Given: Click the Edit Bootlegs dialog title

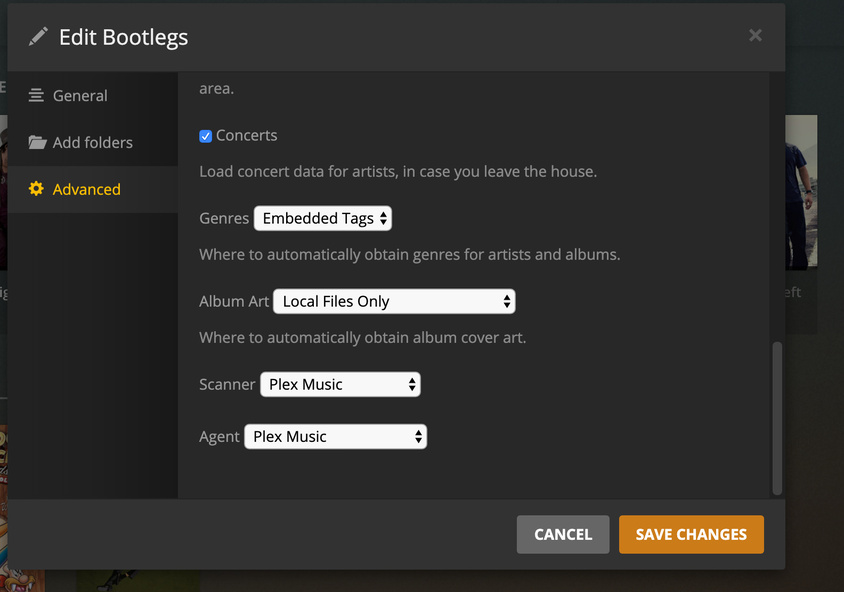Looking at the screenshot, I should [x=123, y=38].
